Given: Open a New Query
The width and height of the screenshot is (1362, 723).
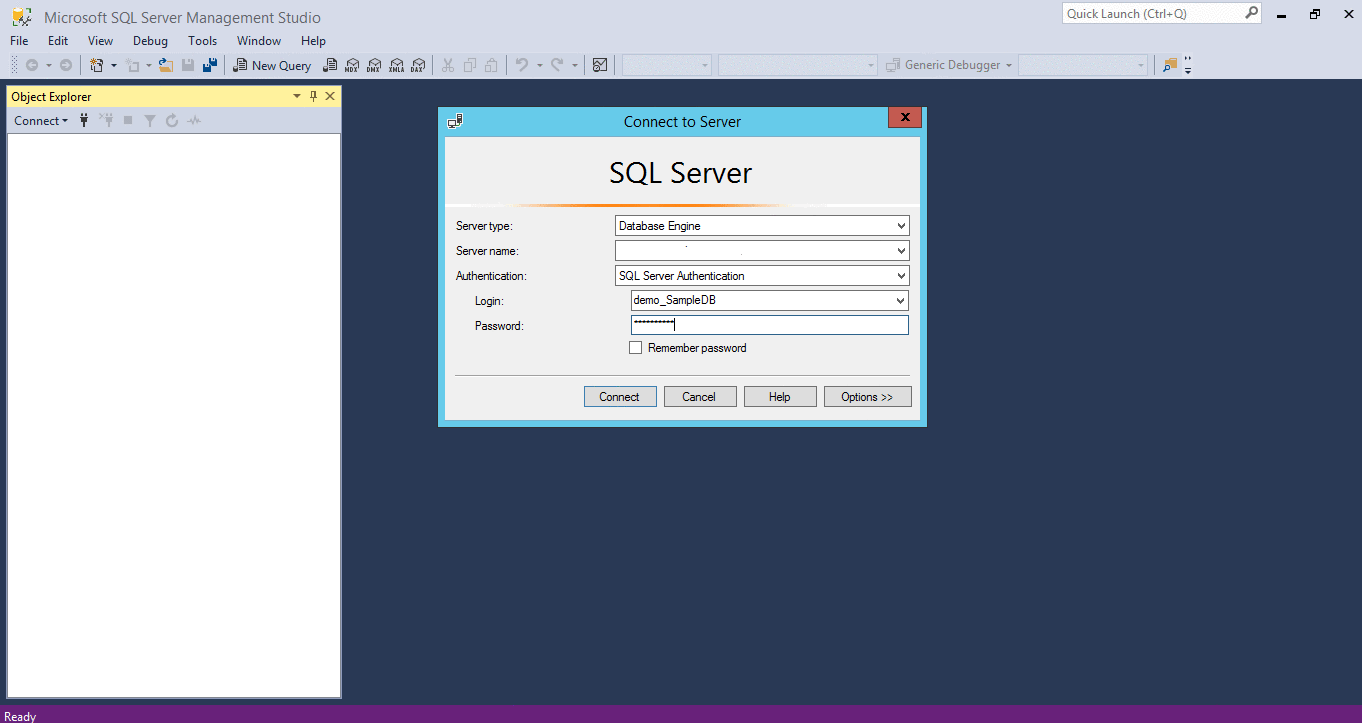Looking at the screenshot, I should point(272,65).
